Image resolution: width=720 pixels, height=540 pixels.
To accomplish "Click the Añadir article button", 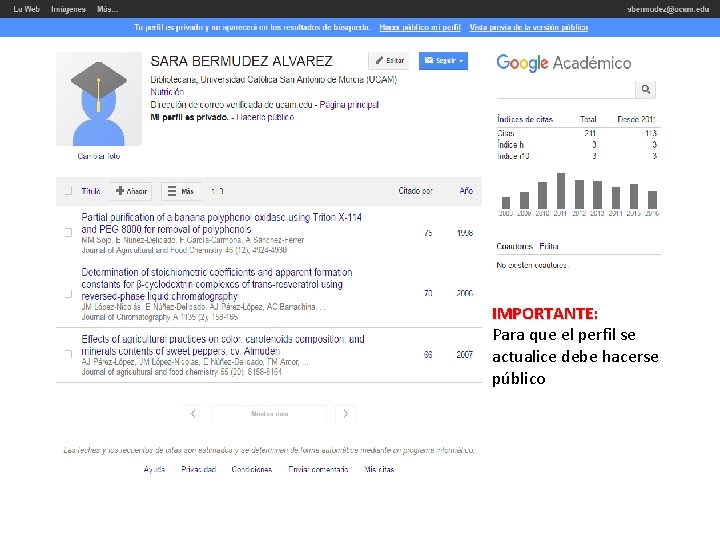I will 131,191.
